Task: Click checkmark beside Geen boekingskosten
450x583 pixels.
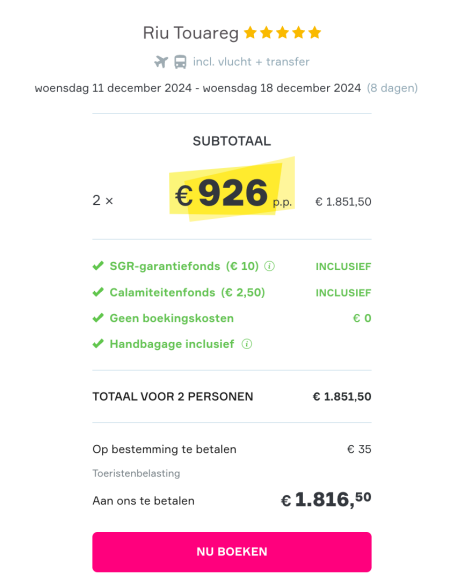Action: [98, 318]
